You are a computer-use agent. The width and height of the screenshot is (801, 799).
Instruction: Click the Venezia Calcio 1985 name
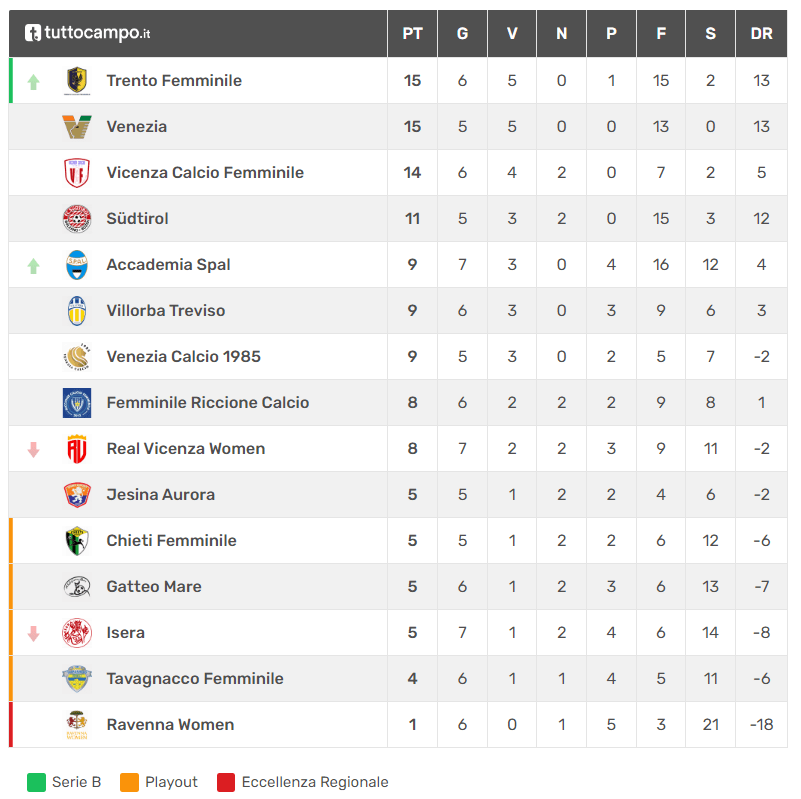tap(183, 357)
